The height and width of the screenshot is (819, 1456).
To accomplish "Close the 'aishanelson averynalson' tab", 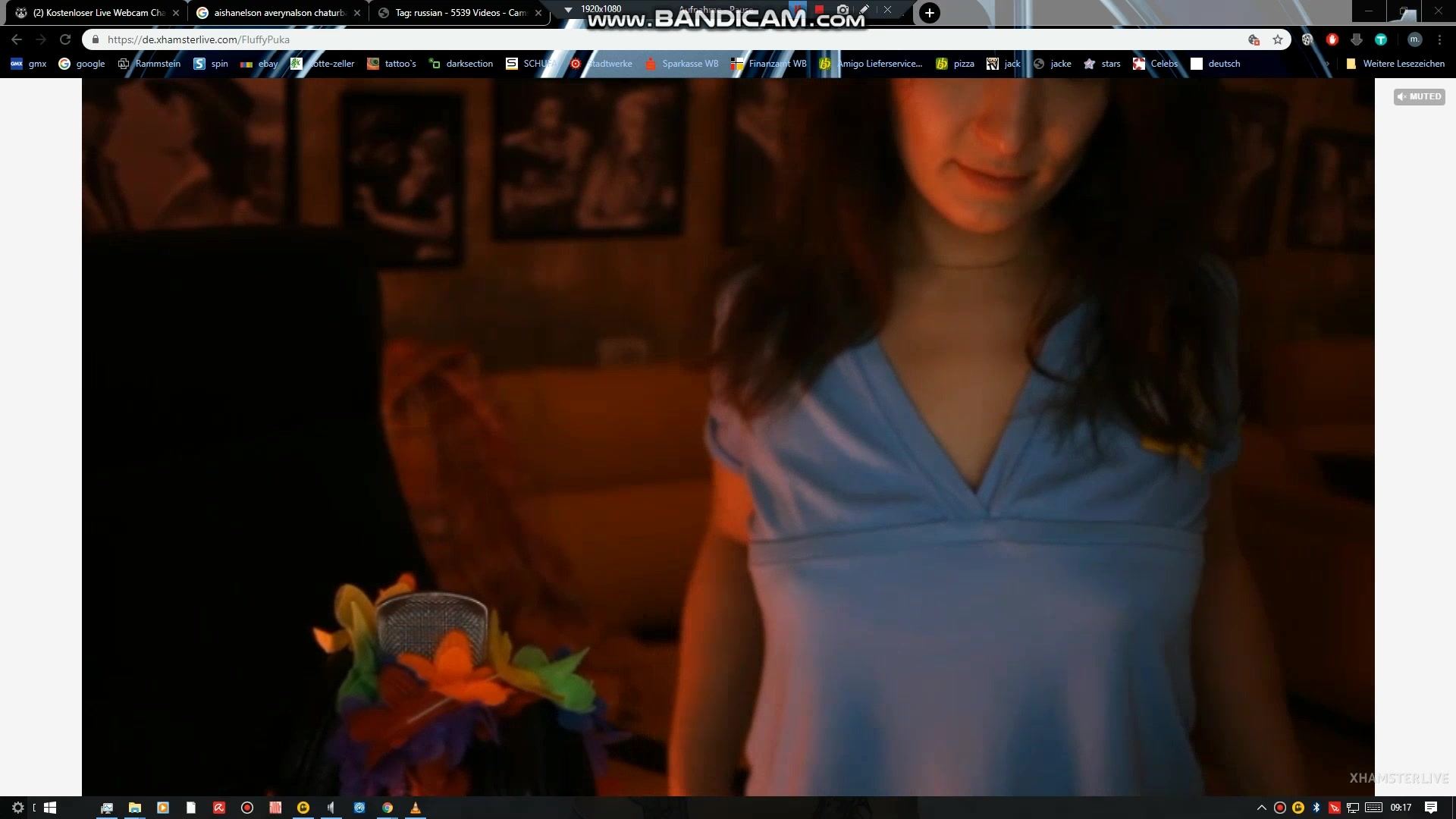I will 357,13.
